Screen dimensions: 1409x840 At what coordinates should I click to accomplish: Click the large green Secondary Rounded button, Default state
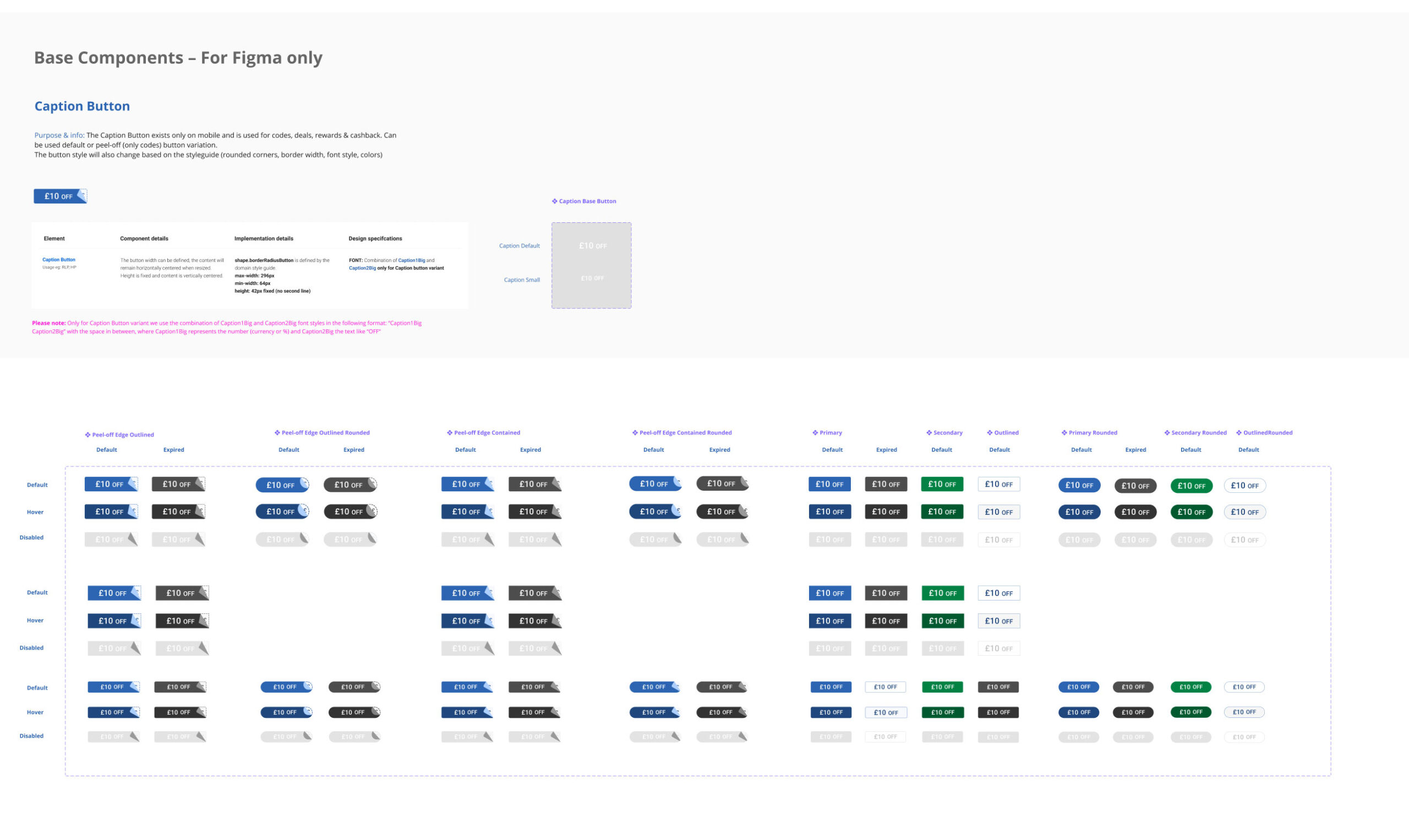(x=1192, y=486)
